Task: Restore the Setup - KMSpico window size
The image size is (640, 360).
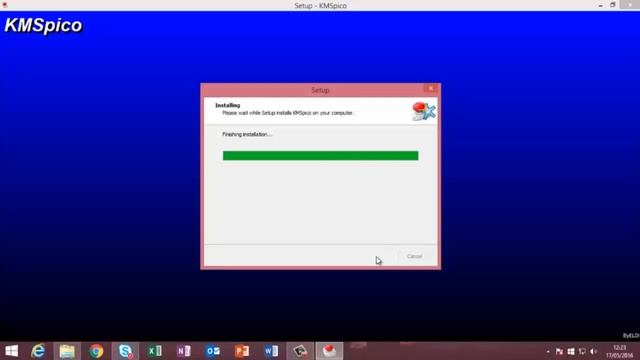Action: [613, 5]
